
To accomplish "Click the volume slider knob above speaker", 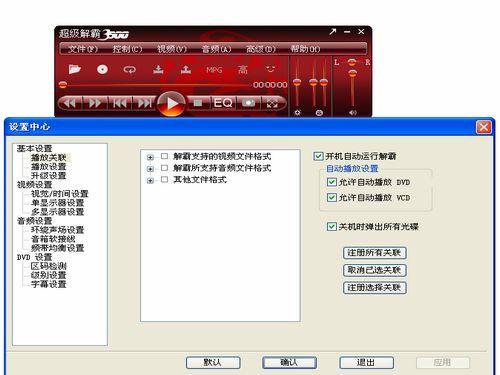I will click(x=353, y=73).
